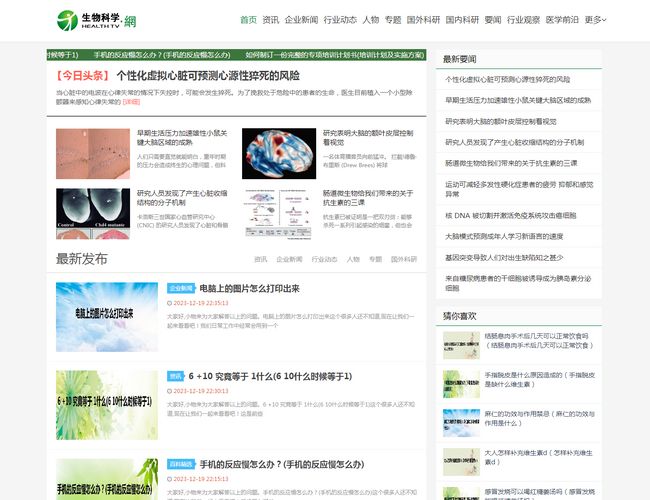Open the 电脑上的图片怎么打印出来 article thumbnail
Viewport: 650px width, 500px height.
(106, 318)
